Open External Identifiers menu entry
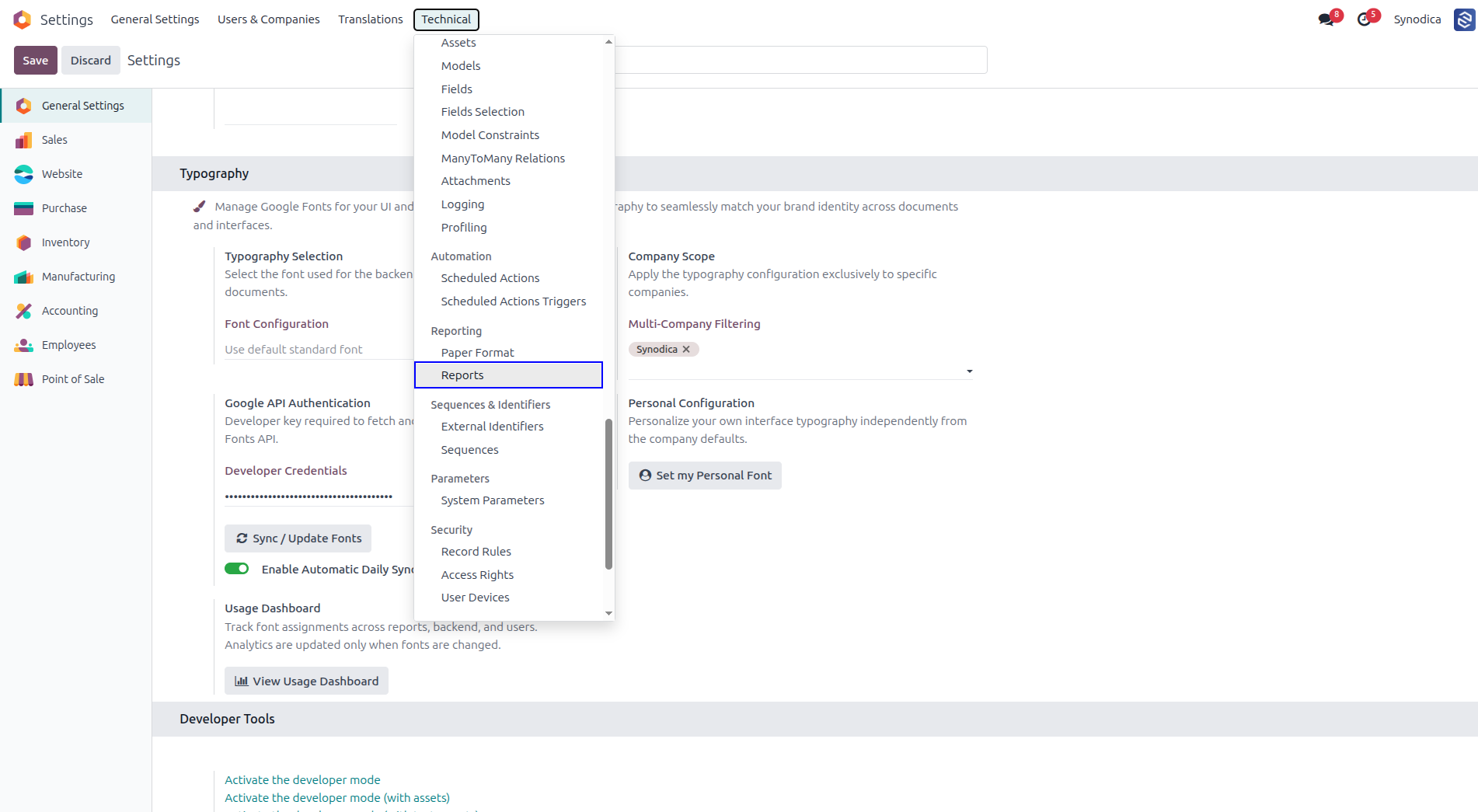This screenshot has width=1478, height=812. 508,427
